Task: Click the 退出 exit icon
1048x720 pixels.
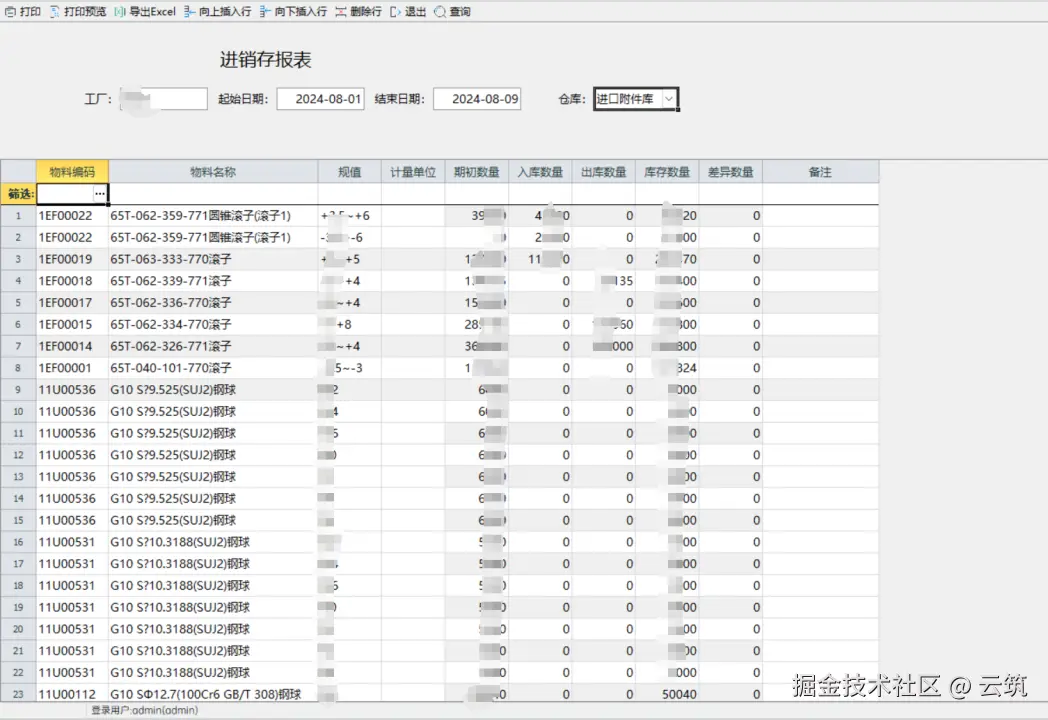Action: [396, 11]
